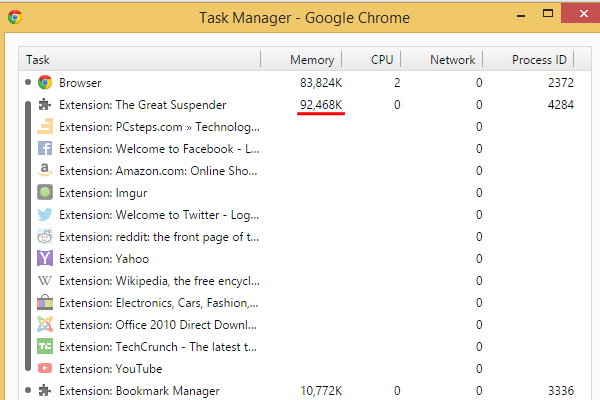Click CPU value 2 for Browser

click(397, 83)
